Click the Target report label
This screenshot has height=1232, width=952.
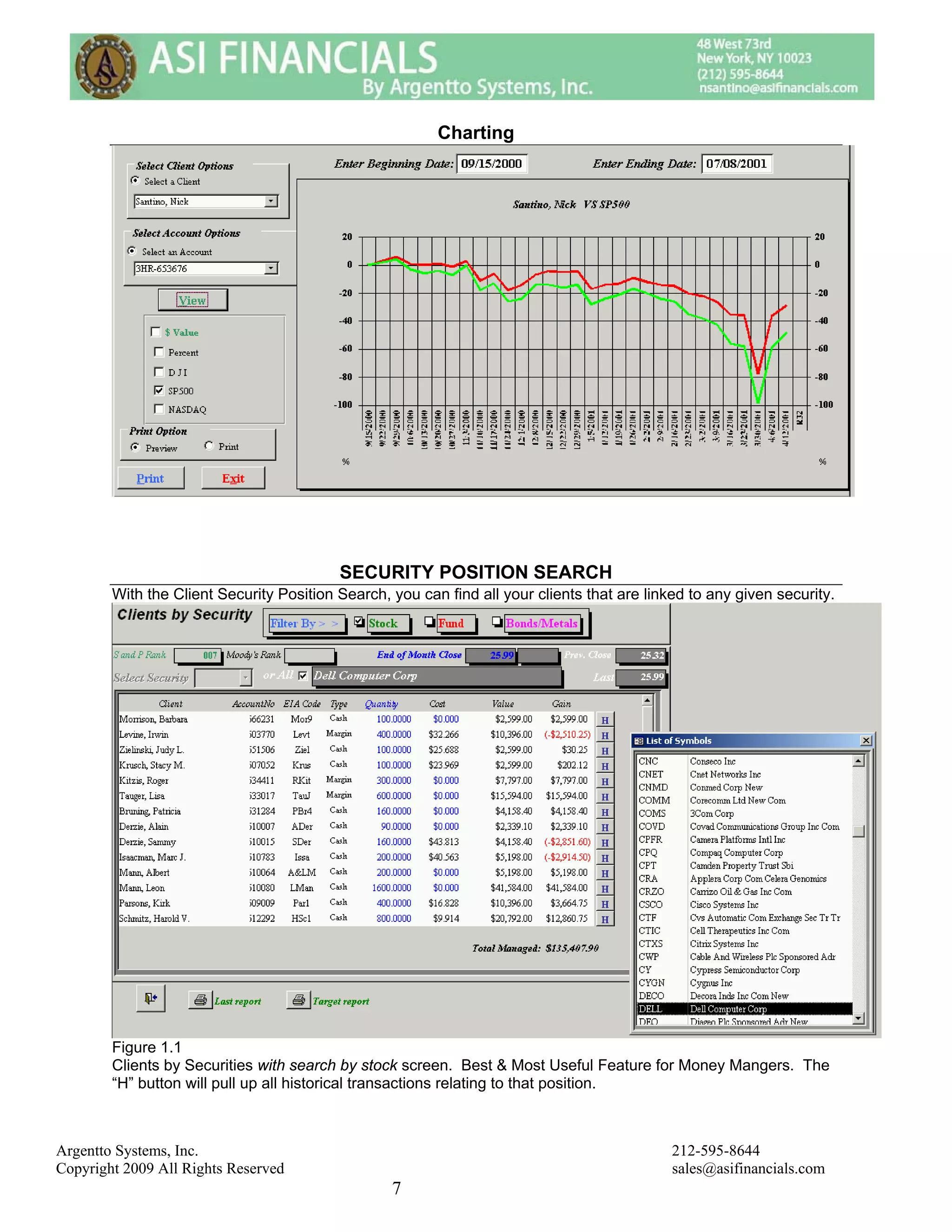pyautogui.click(x=341, y=1001)
